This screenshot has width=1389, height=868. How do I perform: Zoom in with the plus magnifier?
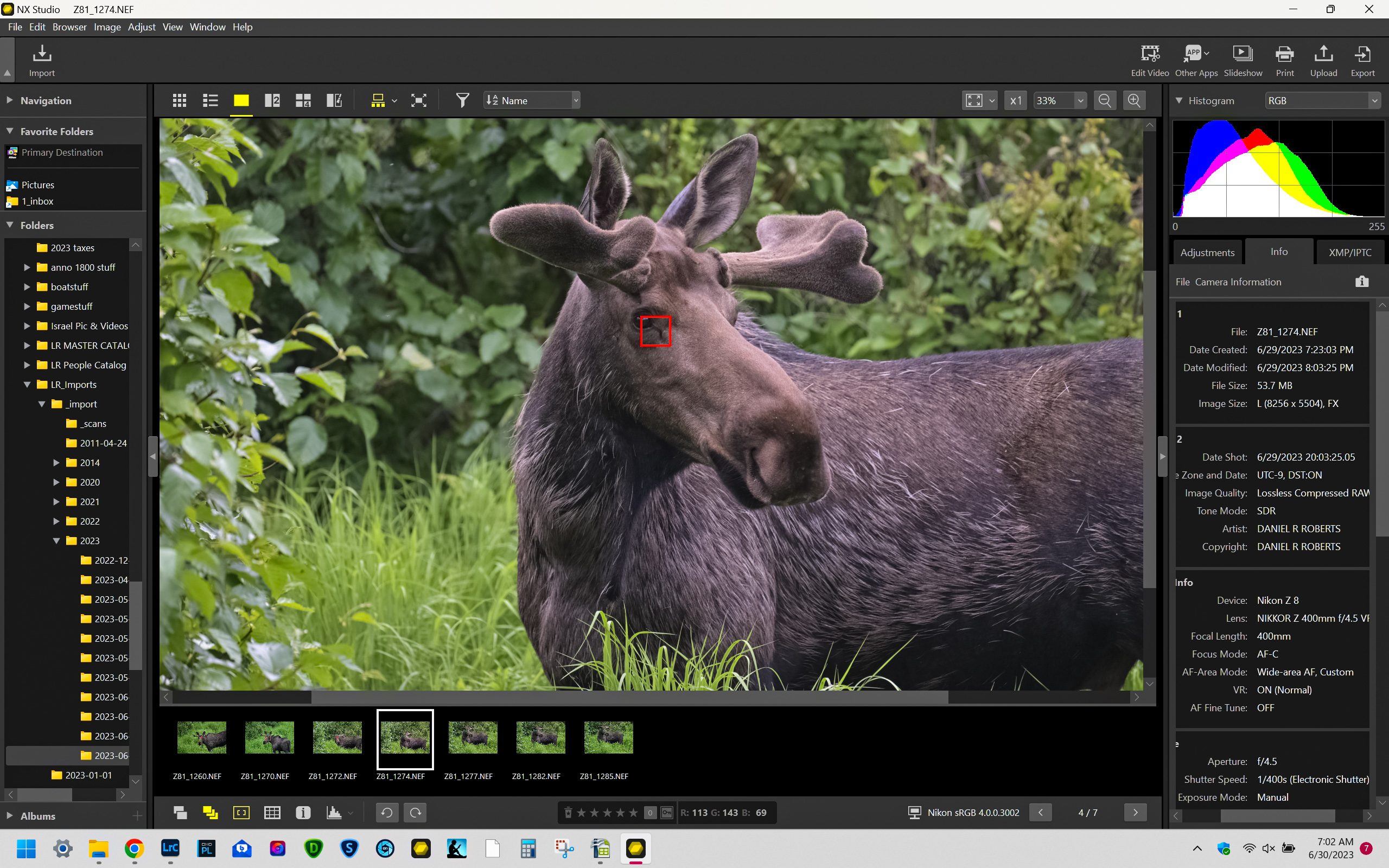(1134, 100)
